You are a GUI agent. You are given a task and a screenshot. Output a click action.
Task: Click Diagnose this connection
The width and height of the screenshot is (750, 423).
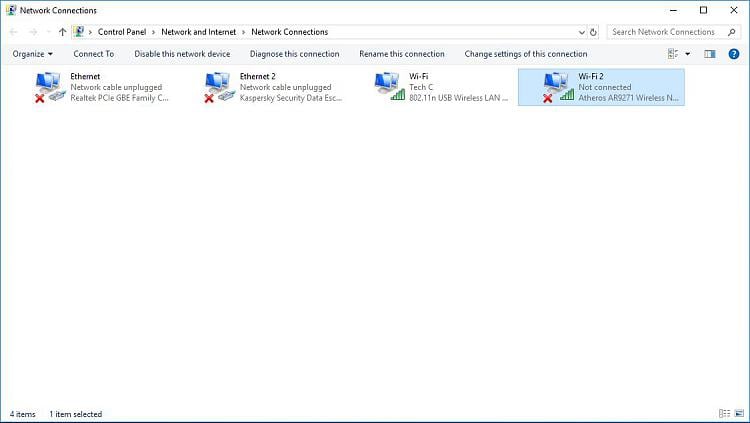295,54
